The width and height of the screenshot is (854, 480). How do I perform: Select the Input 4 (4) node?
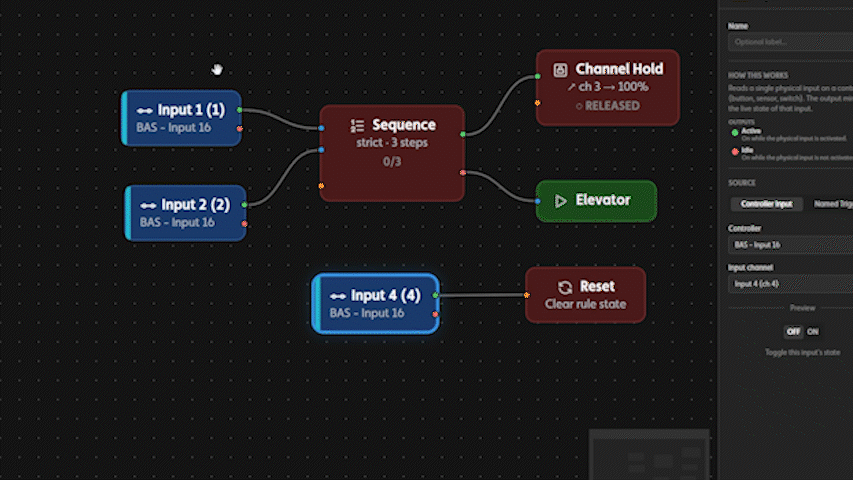(375, 303)
